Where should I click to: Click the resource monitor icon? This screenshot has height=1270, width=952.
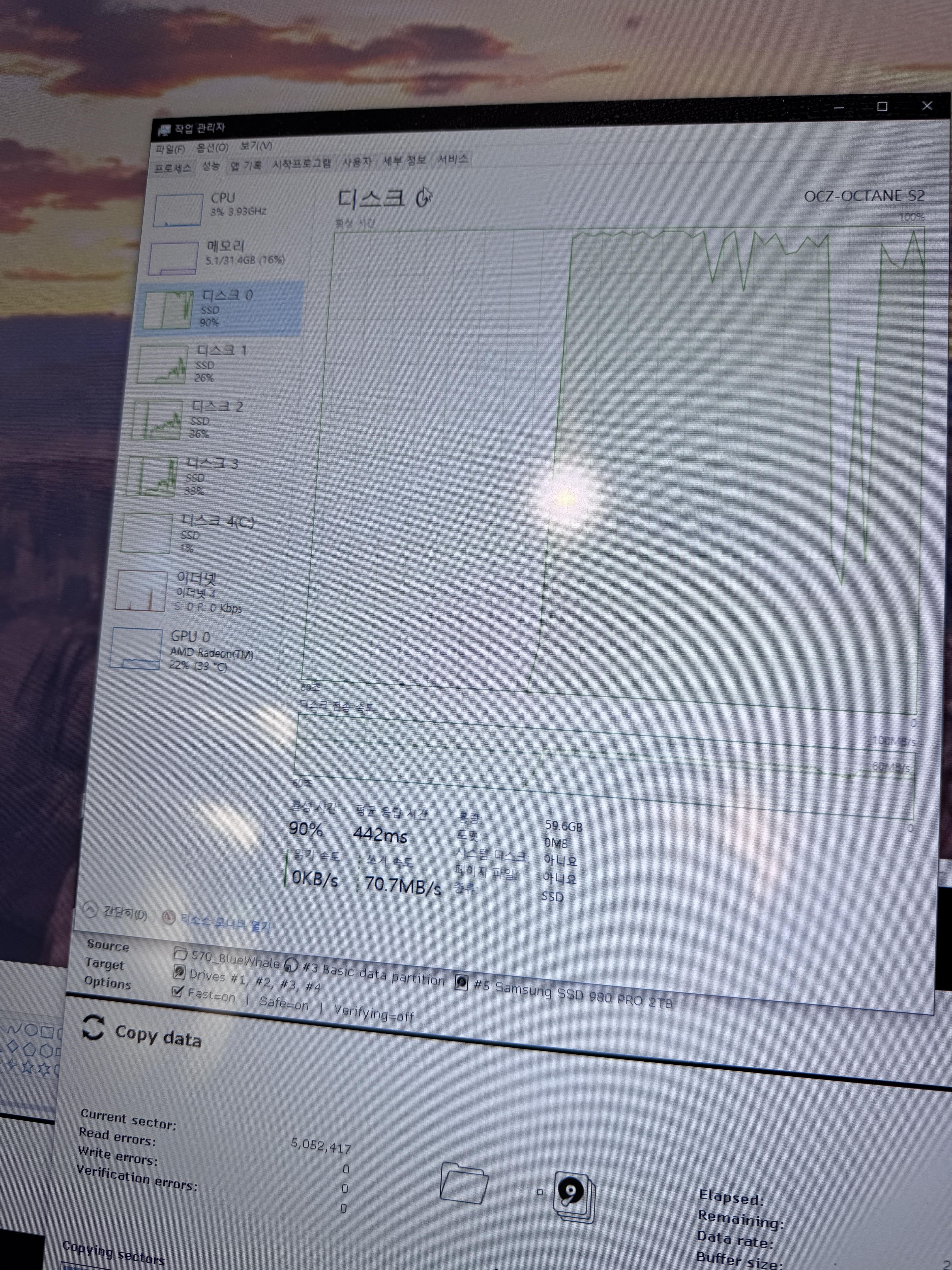click(x=168, y=917)
